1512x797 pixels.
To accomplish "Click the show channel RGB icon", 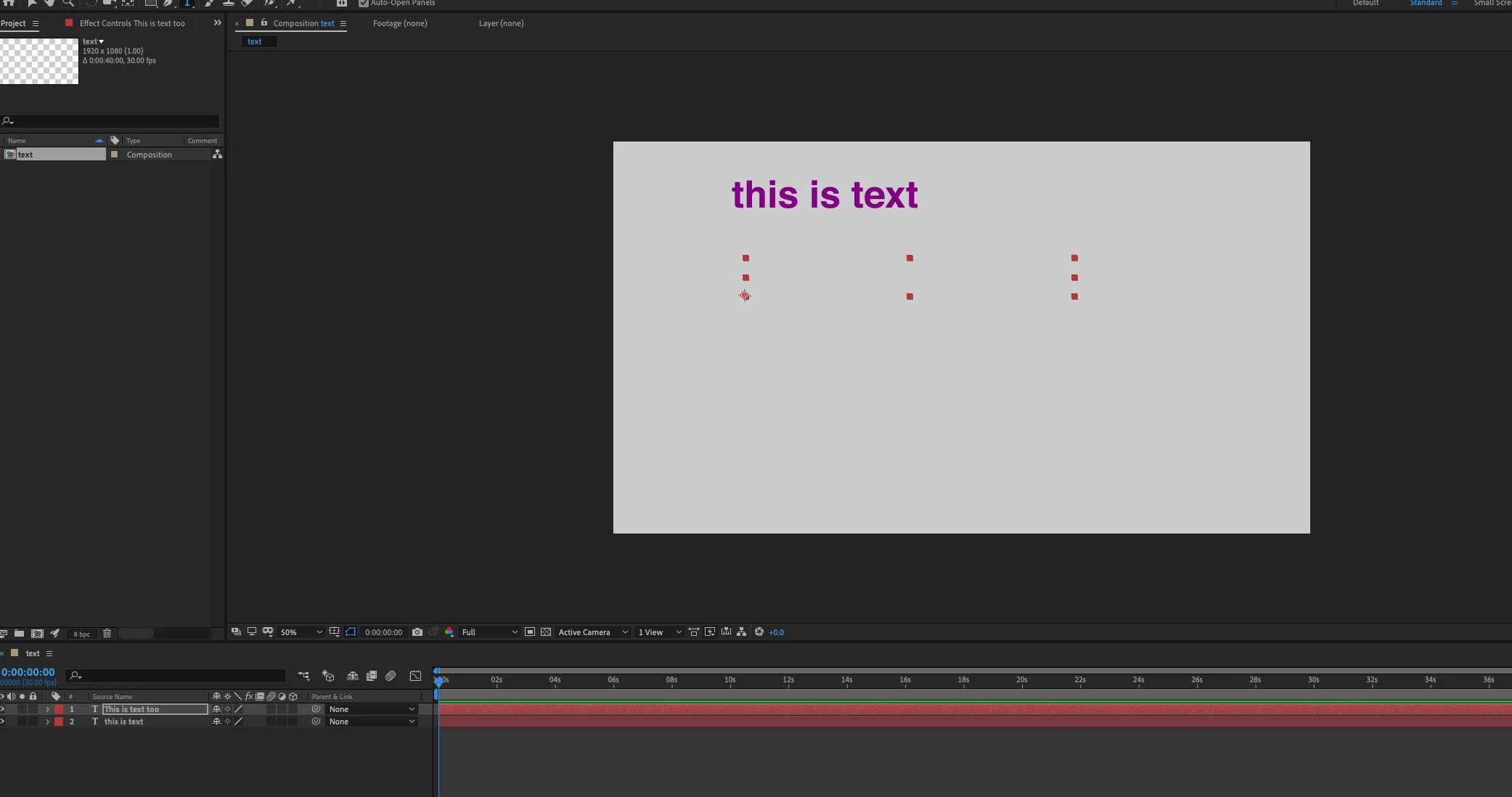I will click(x=449, y=632).
